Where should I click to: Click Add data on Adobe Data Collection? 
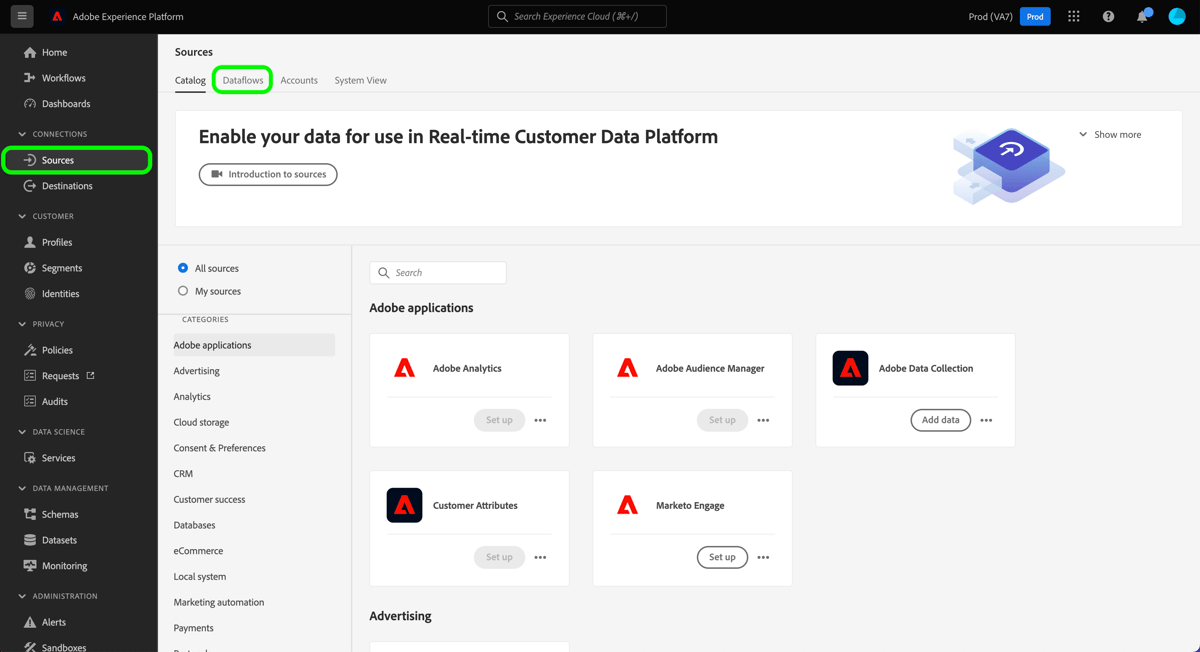click(940, 420)
